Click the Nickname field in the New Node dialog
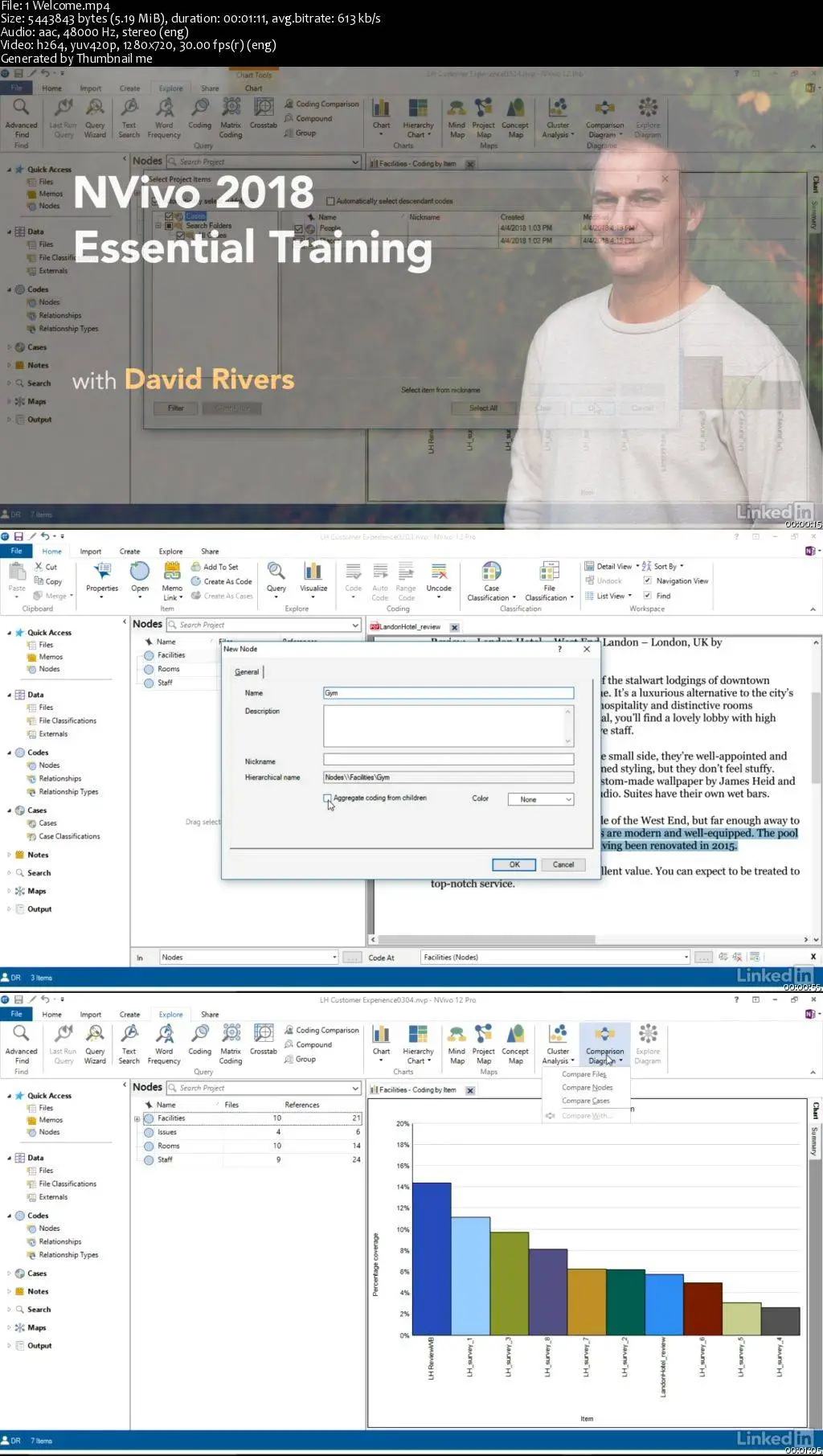 tap(448, 759)
